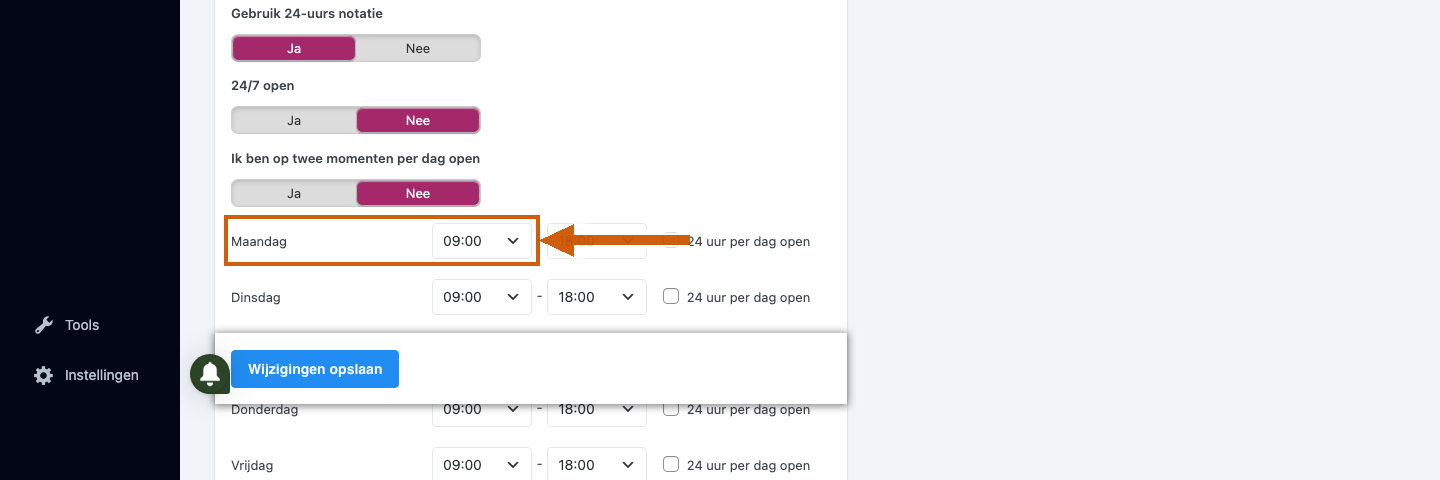Open Dinsdag closing time 18:00 dropdown
This screenshot has height=480, width=1440.
coord(597,297)
